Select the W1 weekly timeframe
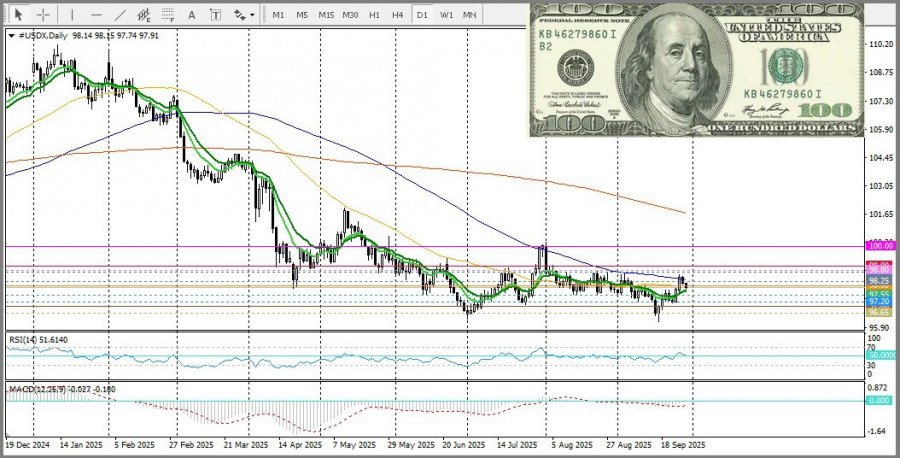 click(446, 15)
